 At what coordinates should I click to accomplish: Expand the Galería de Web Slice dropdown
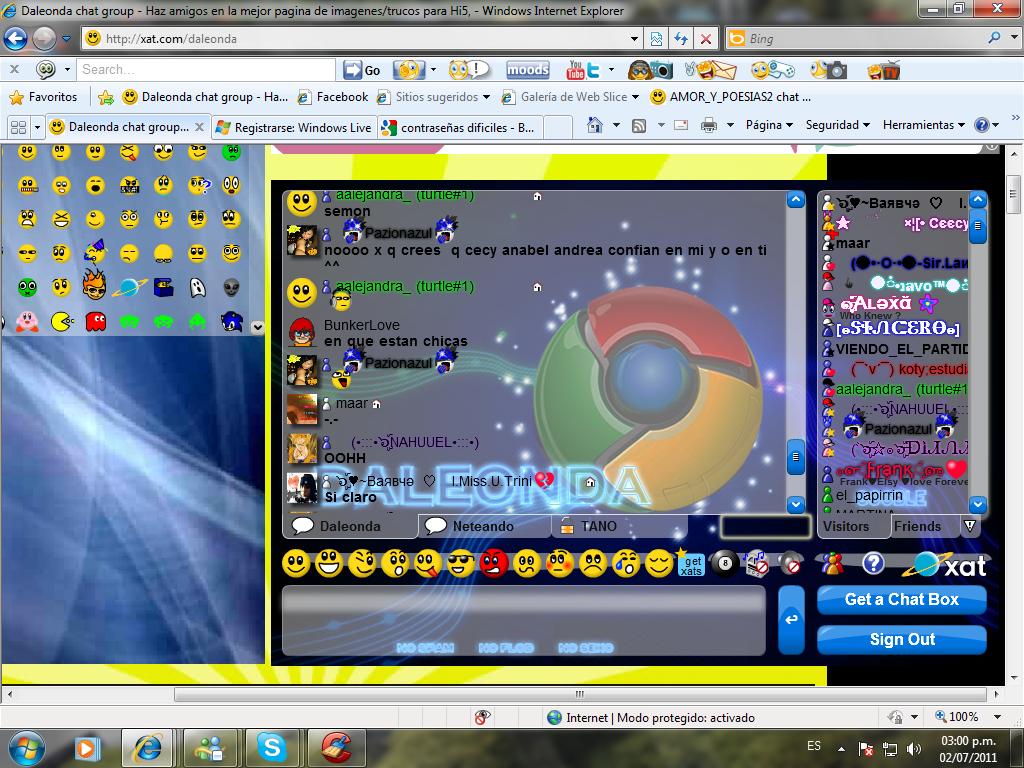(635, 97)
